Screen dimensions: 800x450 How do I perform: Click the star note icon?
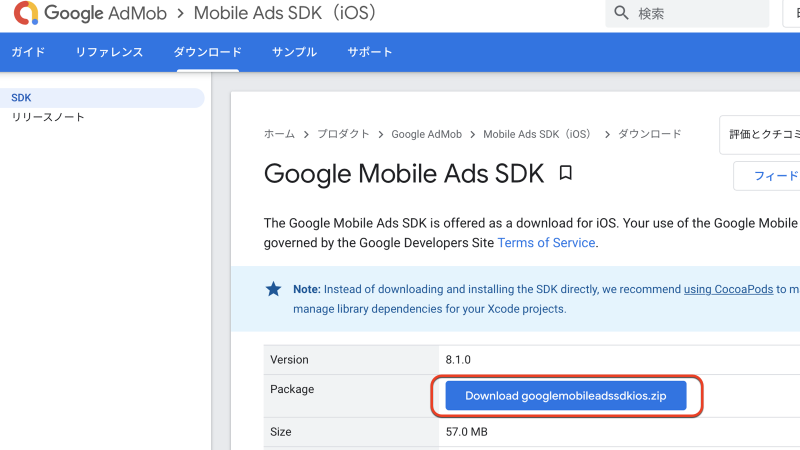tap(273, 289)
